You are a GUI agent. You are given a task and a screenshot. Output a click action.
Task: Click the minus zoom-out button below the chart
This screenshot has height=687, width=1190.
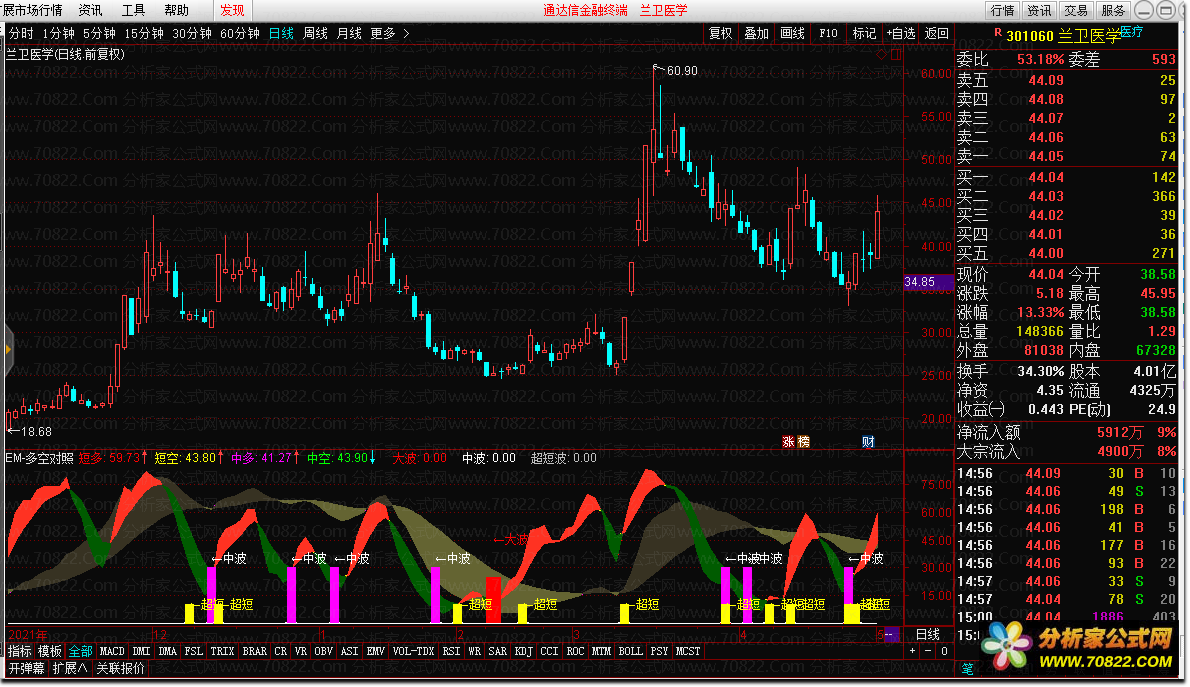pyautogui.click(x=928, y=651)
